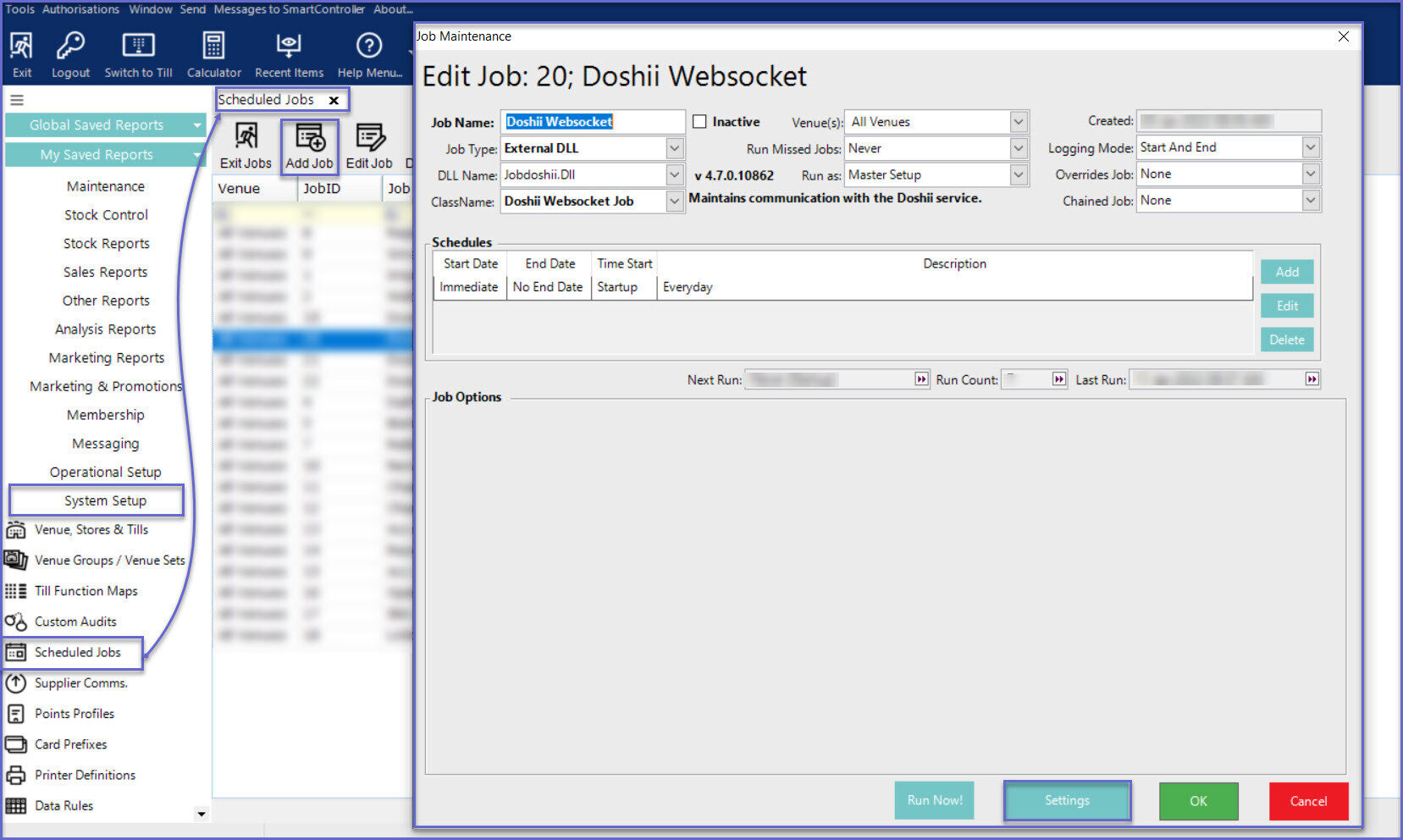The image size is (1403, 840).
Task: Expand Global Saved Reports dropdown
Action: coord(197,125)
